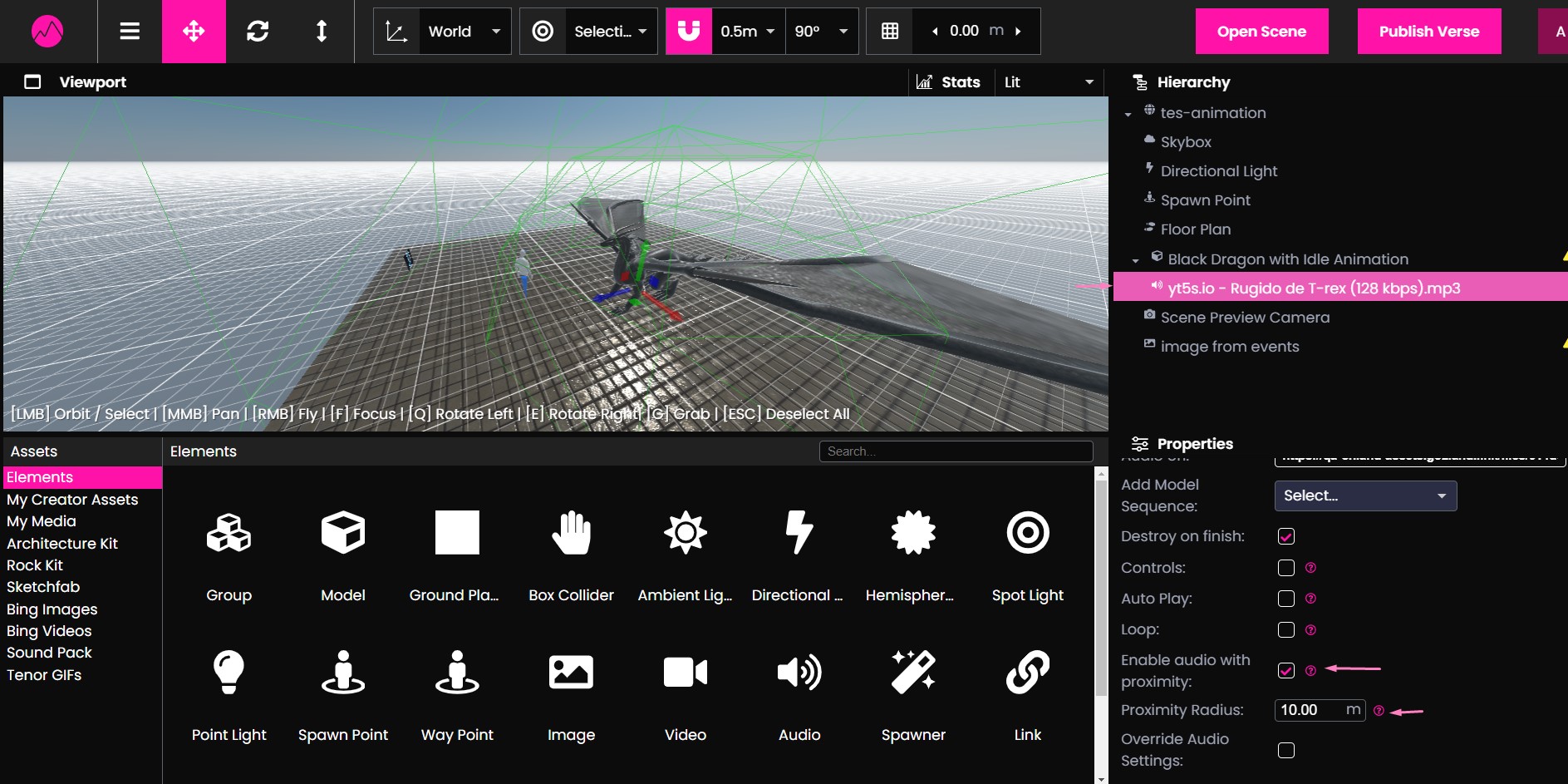Uncheck Destroy on finish checkbox
The image size is (1568, 784).
1286,536
